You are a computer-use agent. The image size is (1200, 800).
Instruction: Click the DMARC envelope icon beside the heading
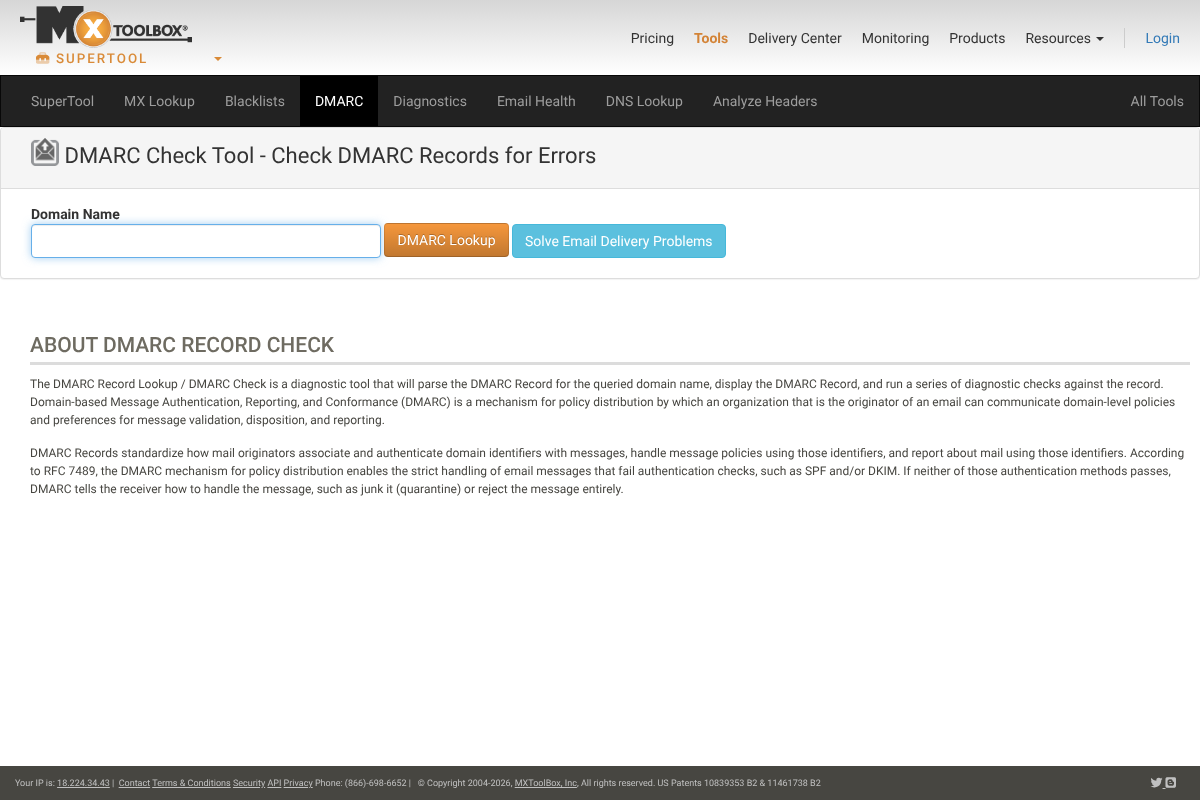click(45, 152)
